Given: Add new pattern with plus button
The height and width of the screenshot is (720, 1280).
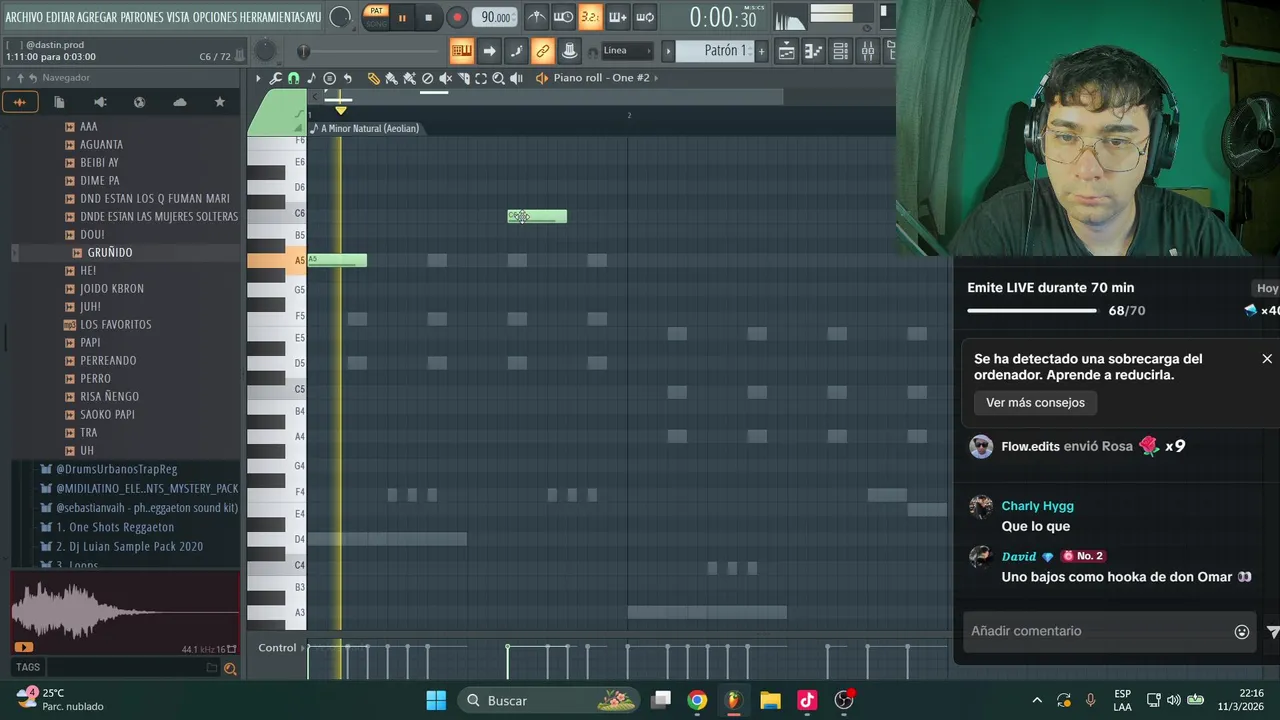Looking at the screenshot, I should click(x=761, y=51).
